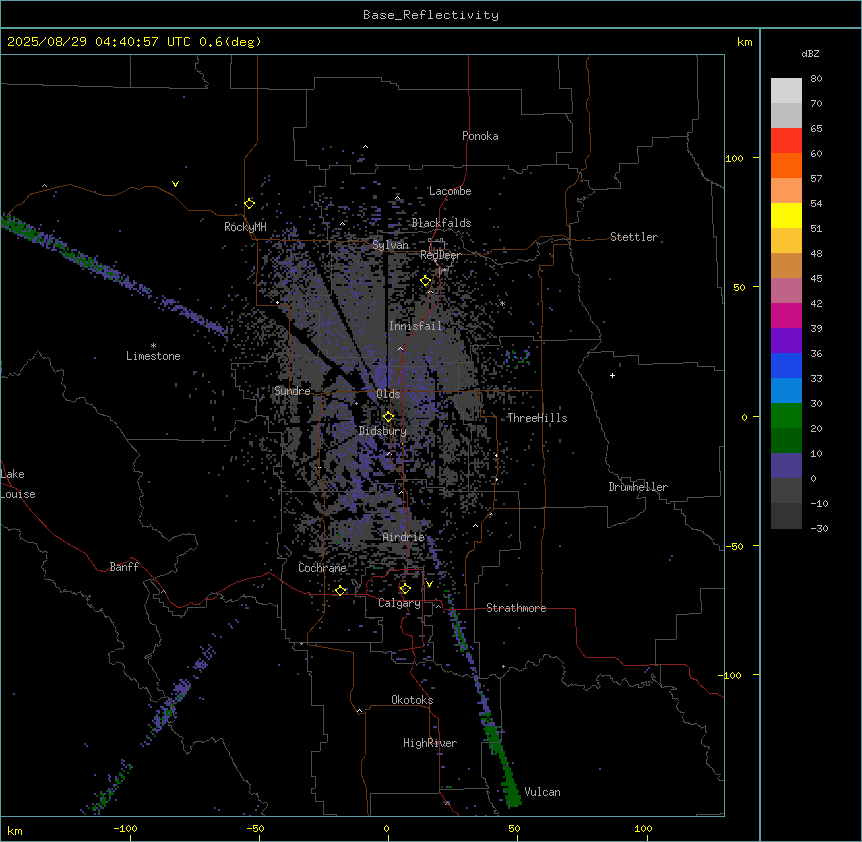
Task: Click the Banff label
Action: pos(124,567)
